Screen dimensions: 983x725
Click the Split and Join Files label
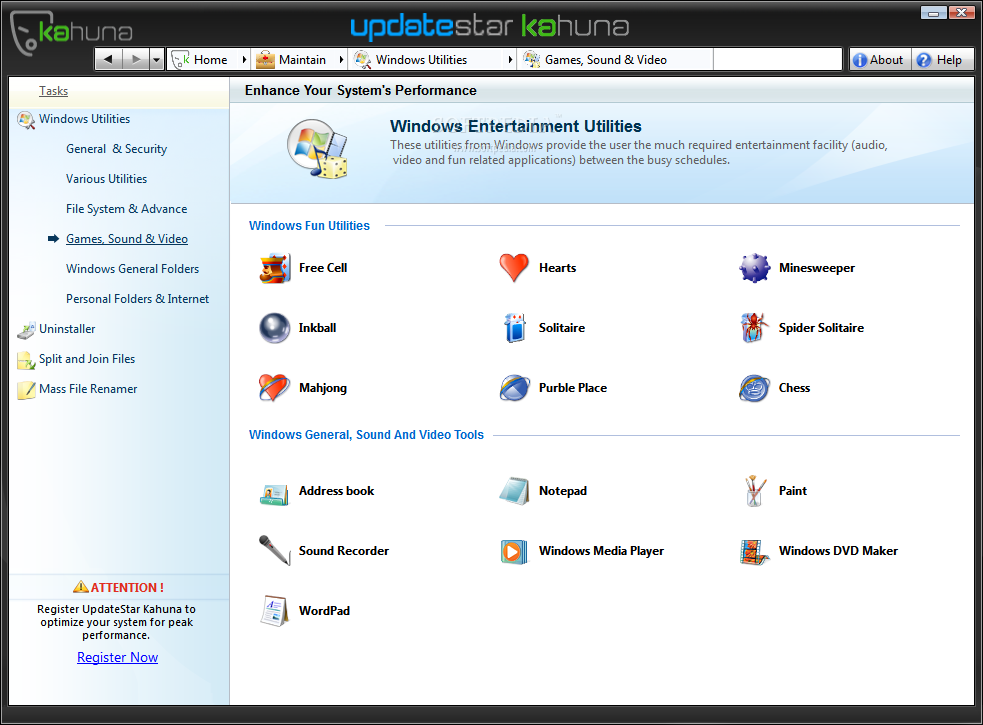coord(87,359)
